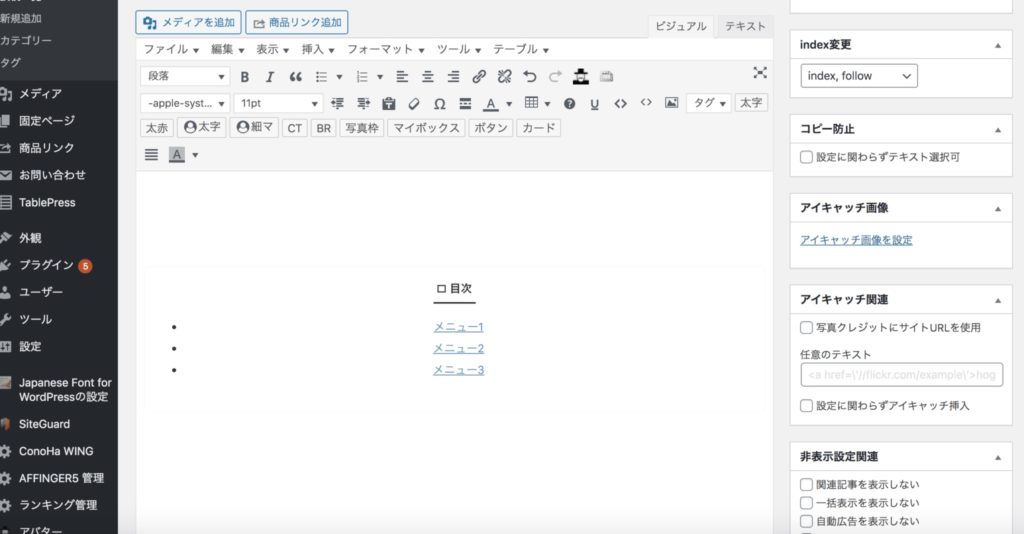The height and width of the screenshot is (534, 1024).
Task: Insert a blockquote
Action: pyautogui.click(x=295, y=77)
